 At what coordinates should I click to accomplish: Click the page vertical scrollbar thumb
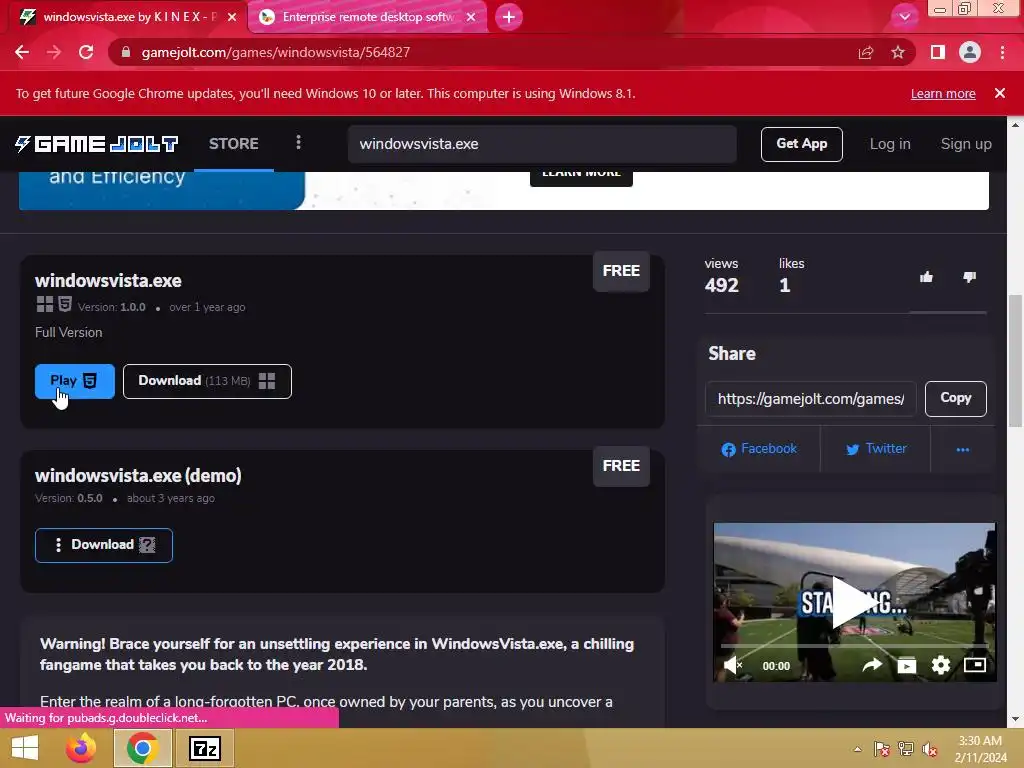tap(1015, 360)
